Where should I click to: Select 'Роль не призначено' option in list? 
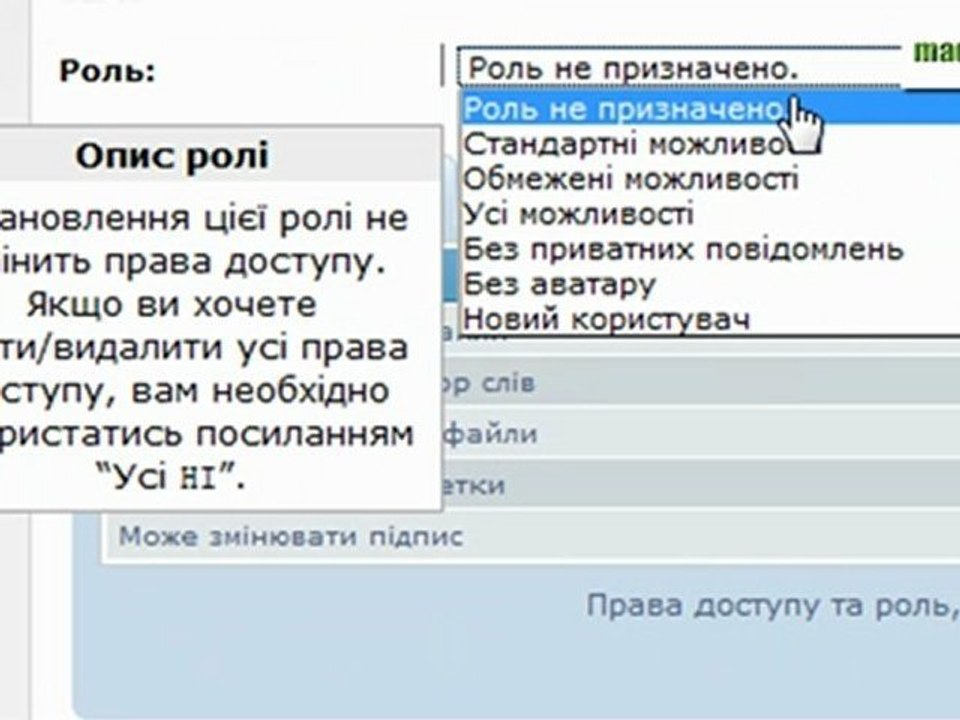pos(711,109)
